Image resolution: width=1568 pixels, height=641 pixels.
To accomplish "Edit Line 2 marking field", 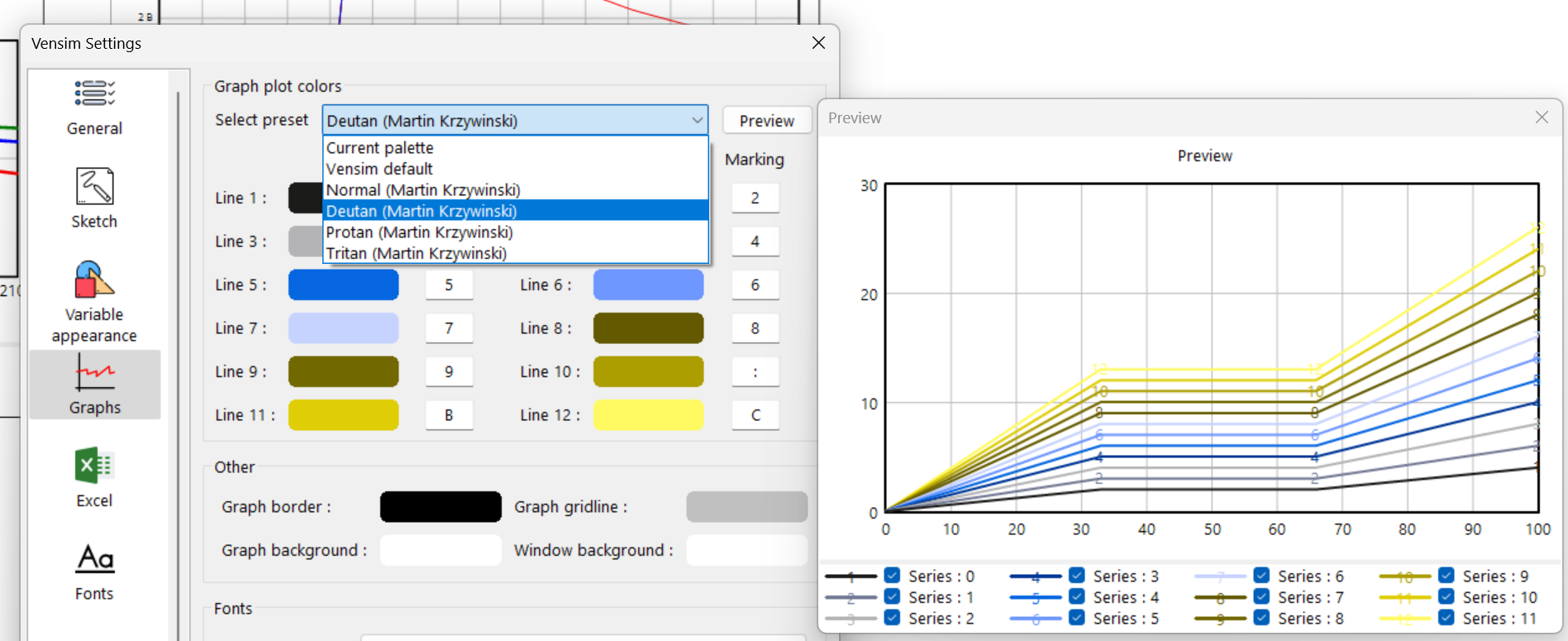I will [755, 198].
